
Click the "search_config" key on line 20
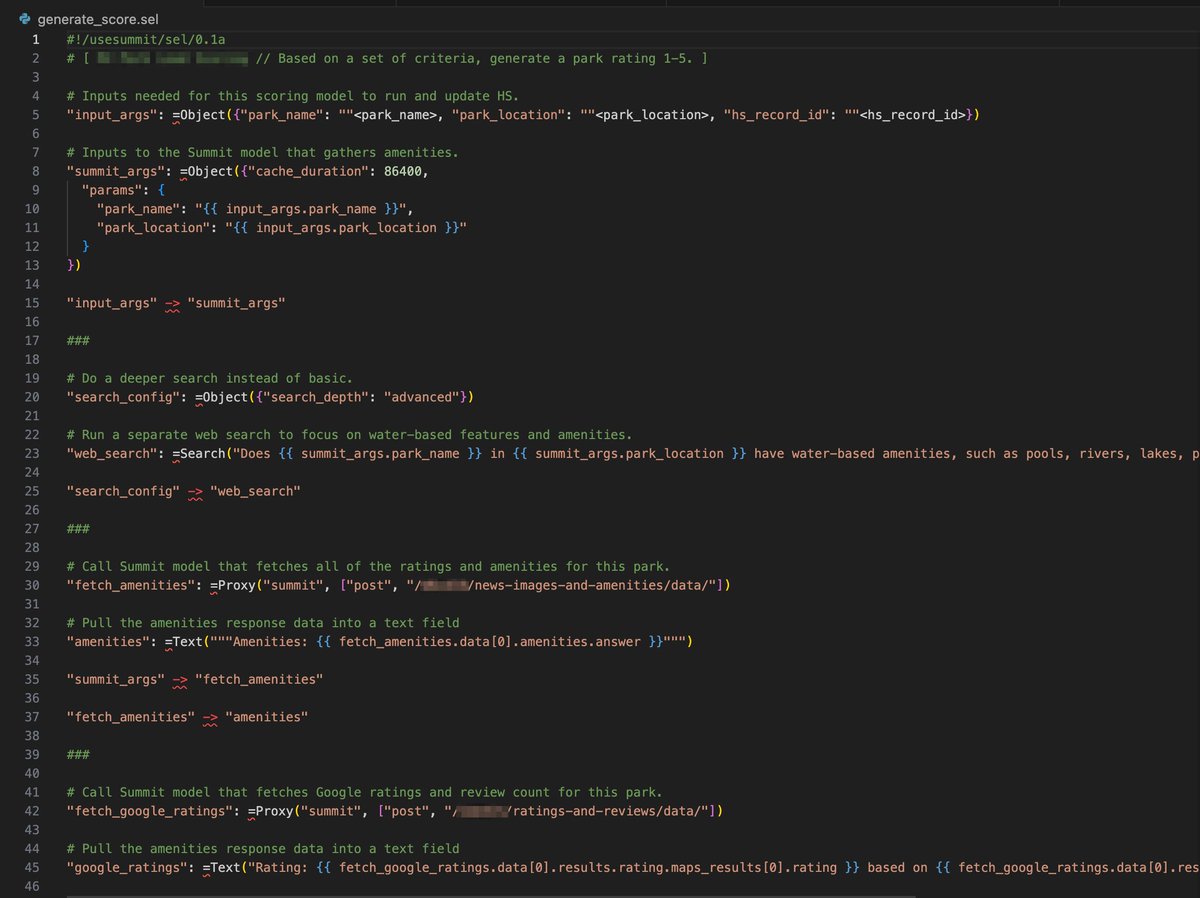coord(123,397)
